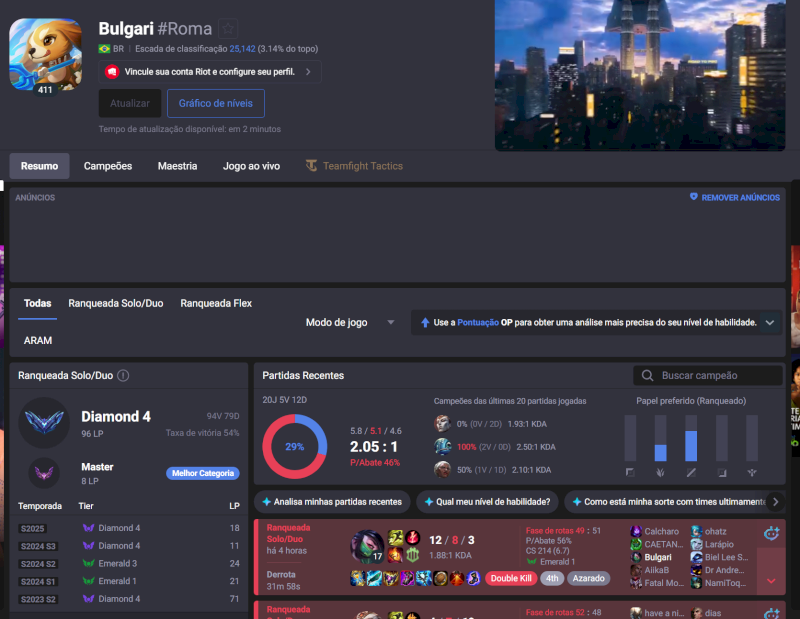Expand the Pontuação OP banner chevron
The height and width of the screenshot is (619, 800).
pos(769,323)
